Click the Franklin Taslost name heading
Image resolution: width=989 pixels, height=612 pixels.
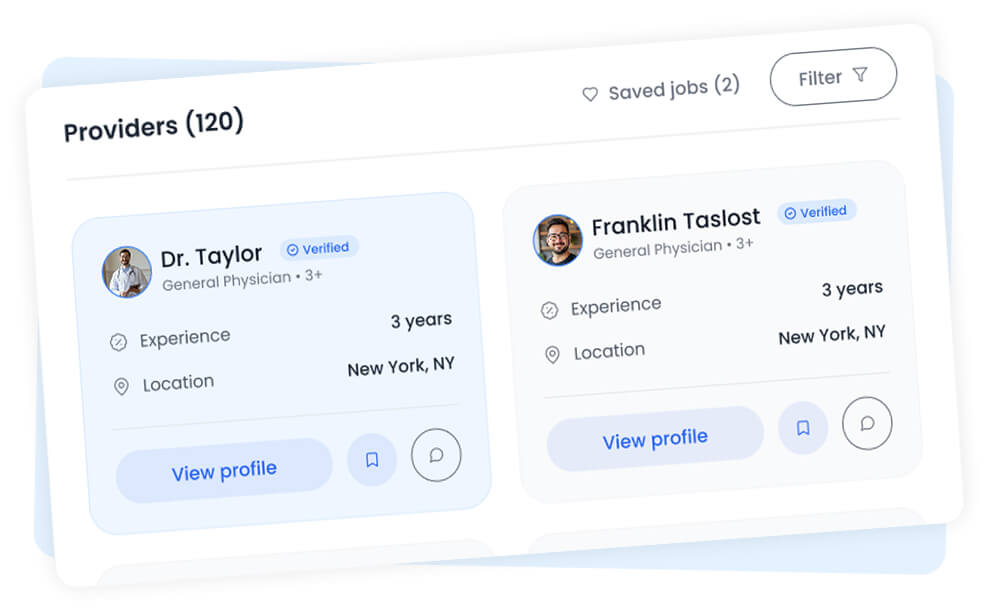pos(676,221)
